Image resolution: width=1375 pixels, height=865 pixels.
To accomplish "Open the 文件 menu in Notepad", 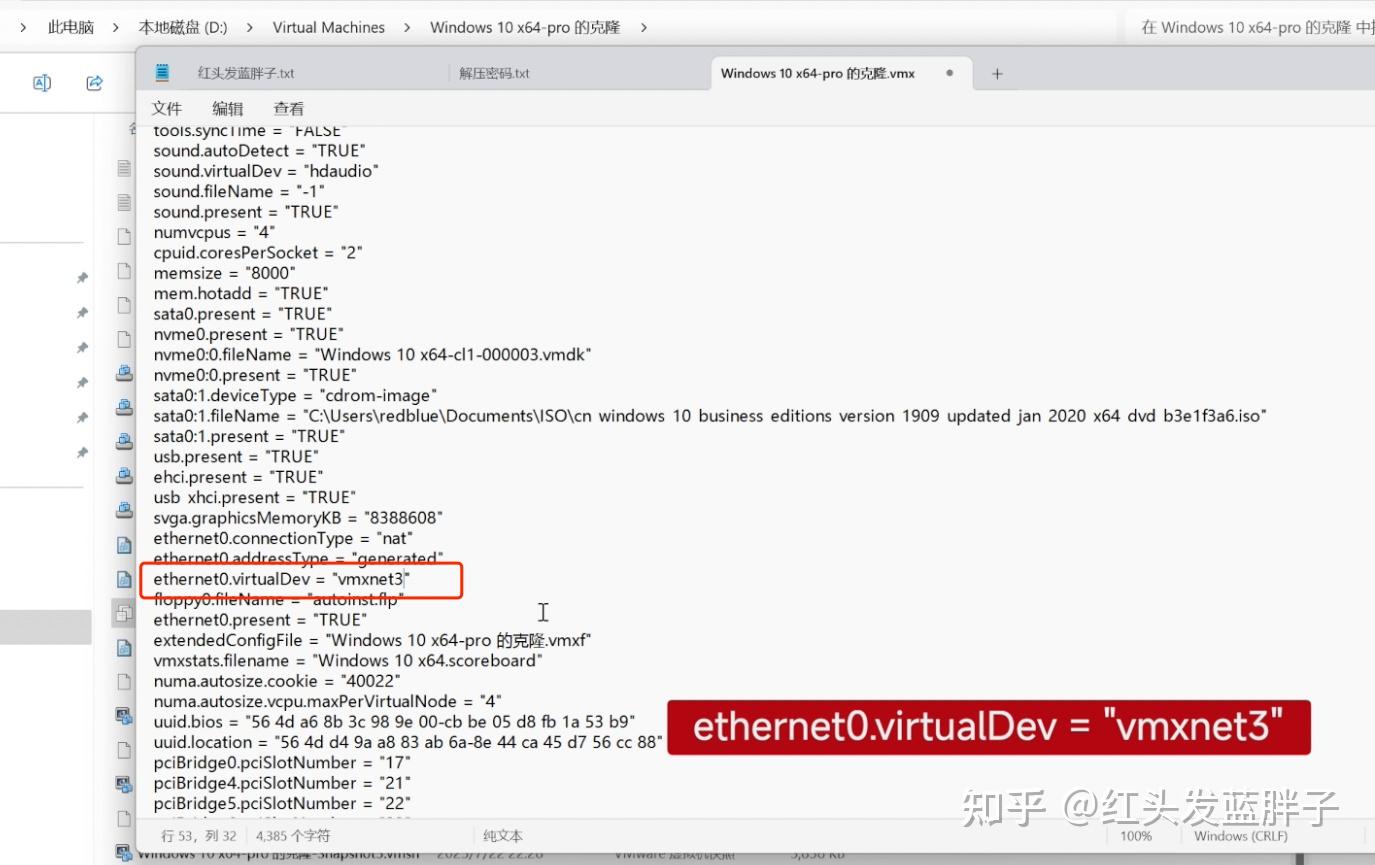I will tap(167, 108).
